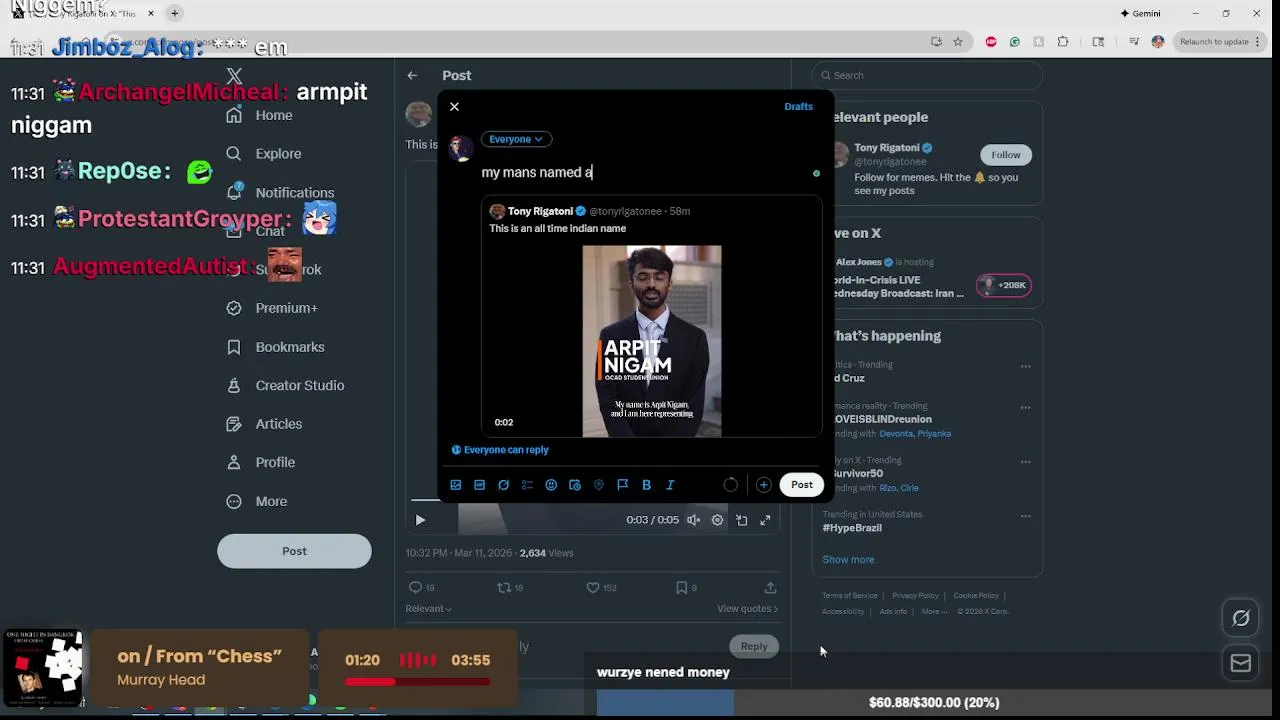Screen dimensions: 1280x720
Task: Add a poll to the post
Action: [x=527, y=485]
